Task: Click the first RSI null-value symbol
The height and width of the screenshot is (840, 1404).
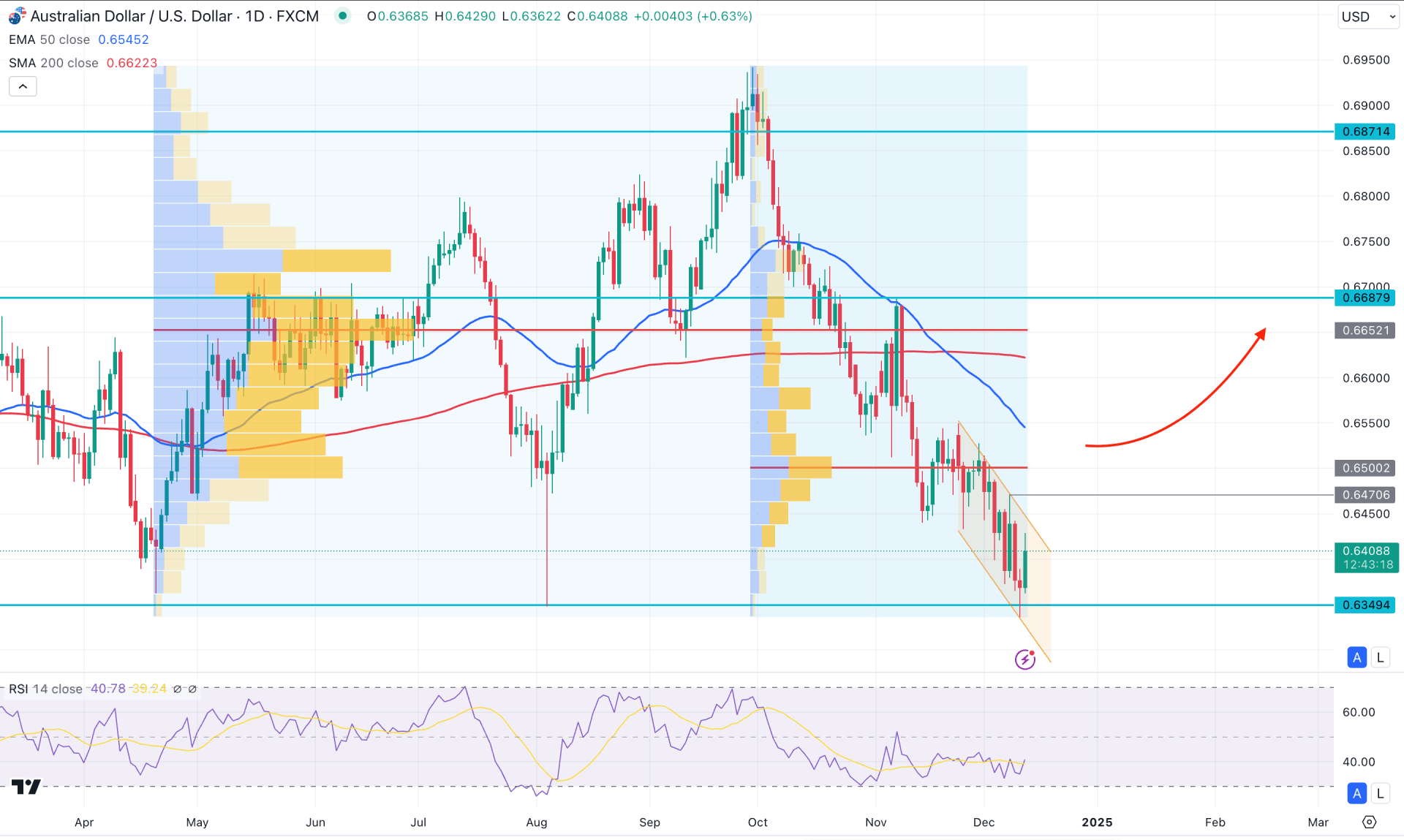Action: [177, 689]
